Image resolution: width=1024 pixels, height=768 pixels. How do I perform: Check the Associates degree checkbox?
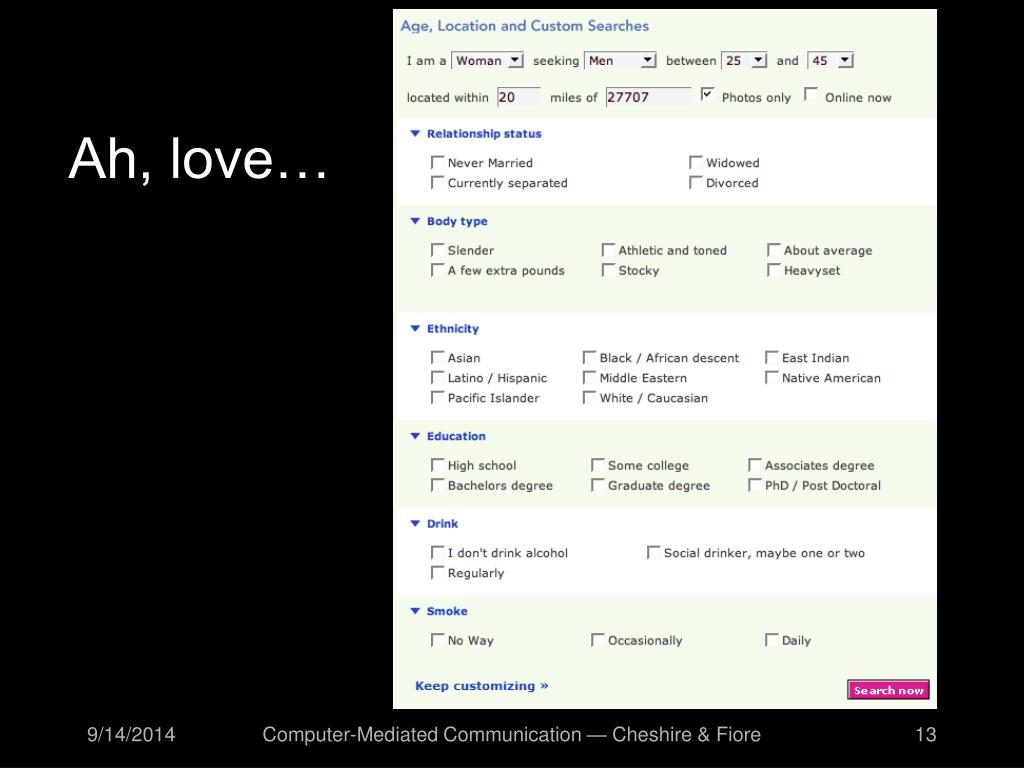pos(755,464)
